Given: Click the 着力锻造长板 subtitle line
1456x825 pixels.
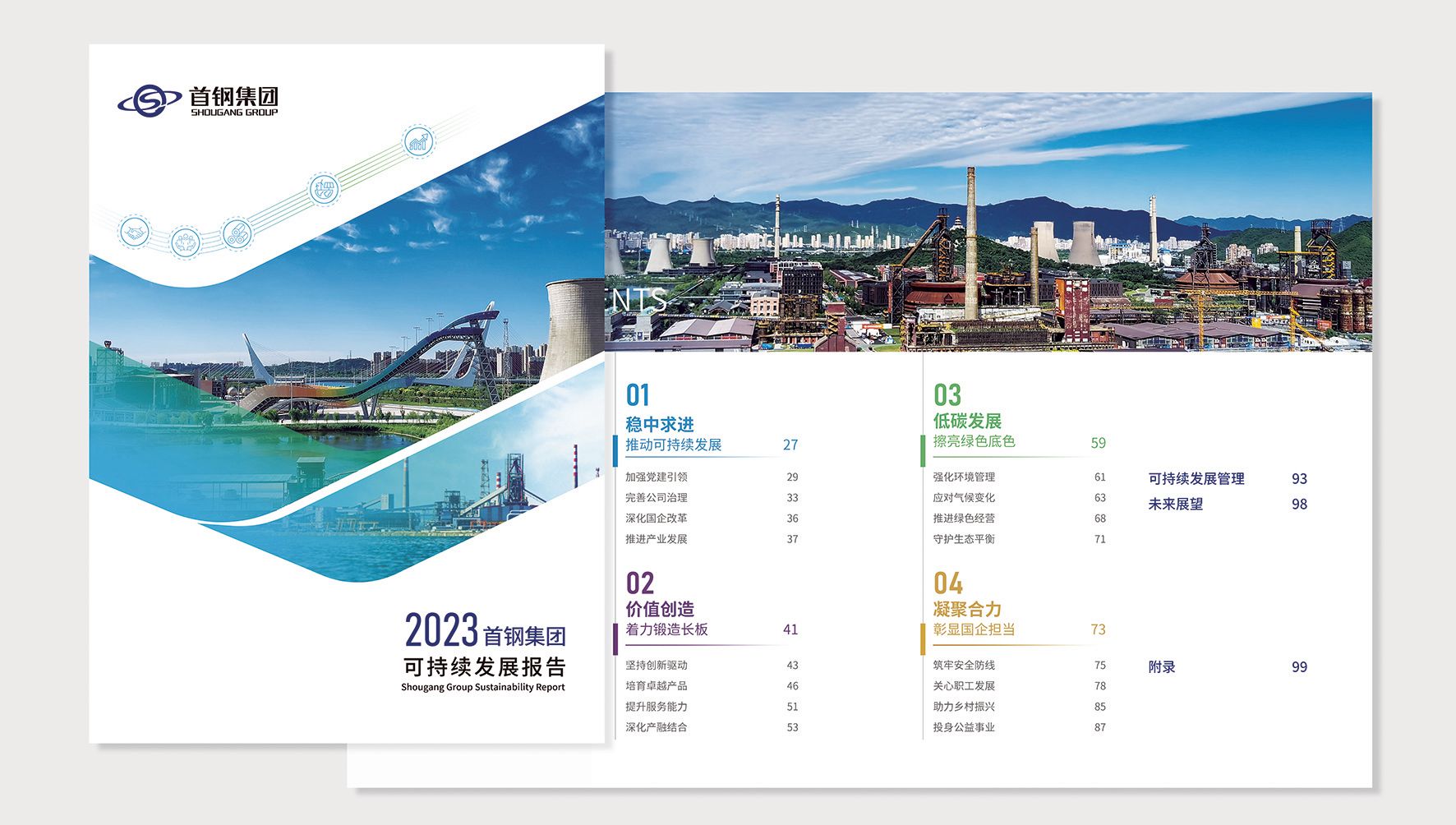Looking at the screenshot, I should (666, 629).
